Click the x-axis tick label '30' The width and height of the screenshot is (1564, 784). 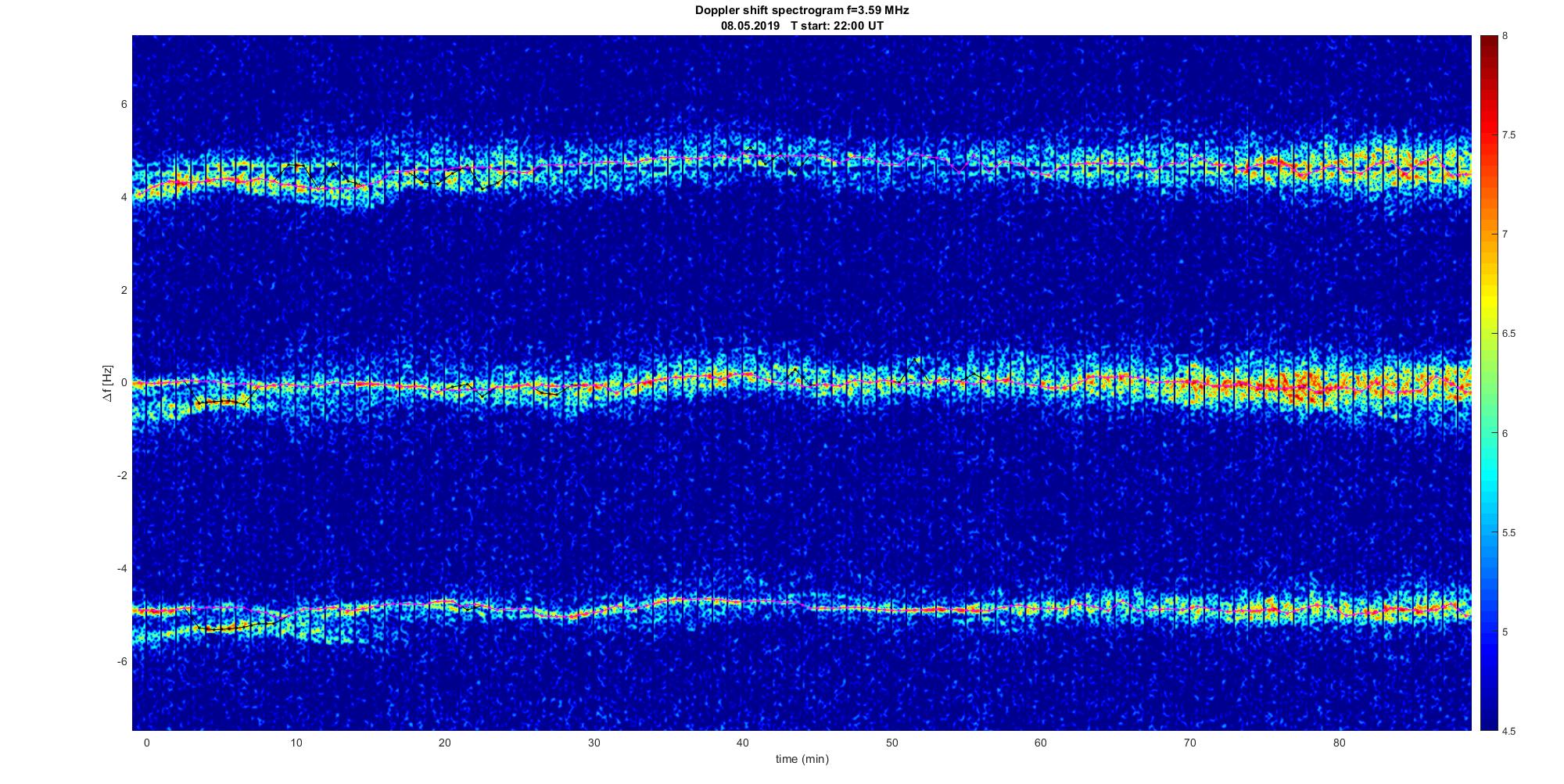[594, 743]
